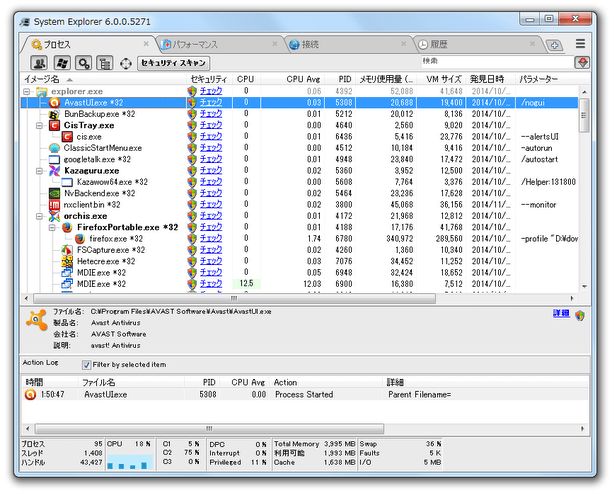The height and width of the screenshot is (493, 612).
Task: Click チェック link for BunBackup.exe row
Action: click(x=211, y=114)
